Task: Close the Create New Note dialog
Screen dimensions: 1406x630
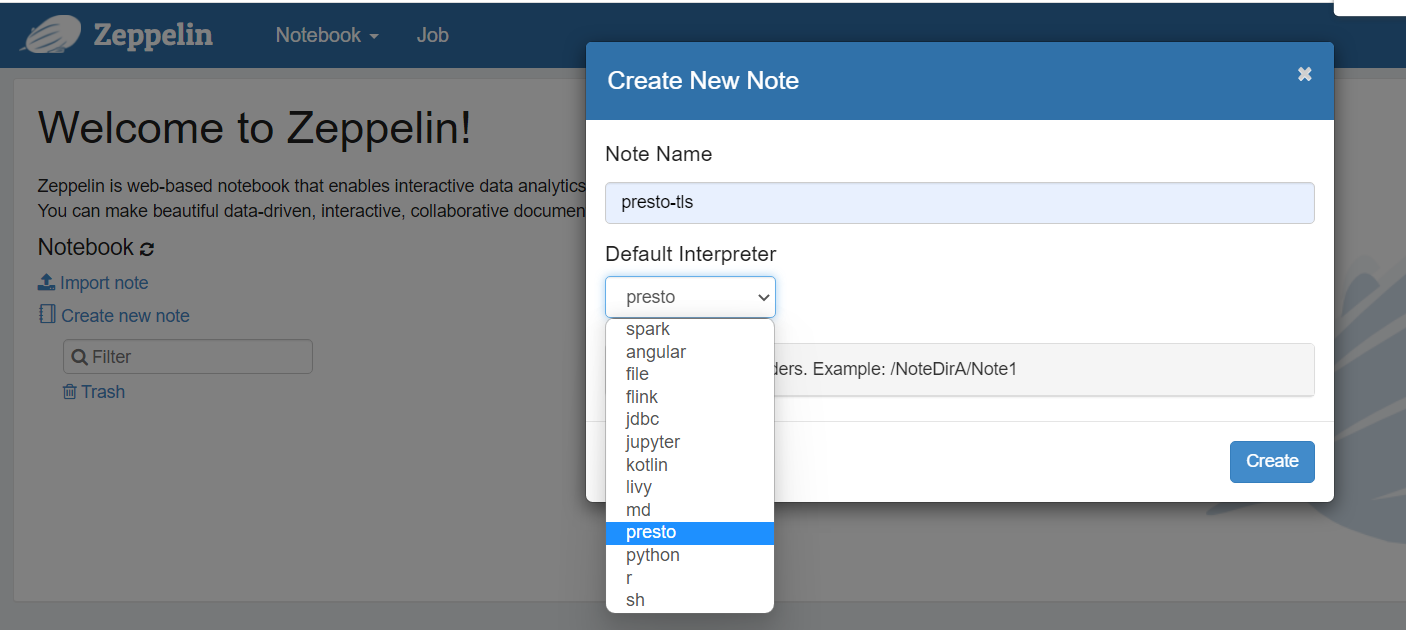Action: (x=1304, y=74)
